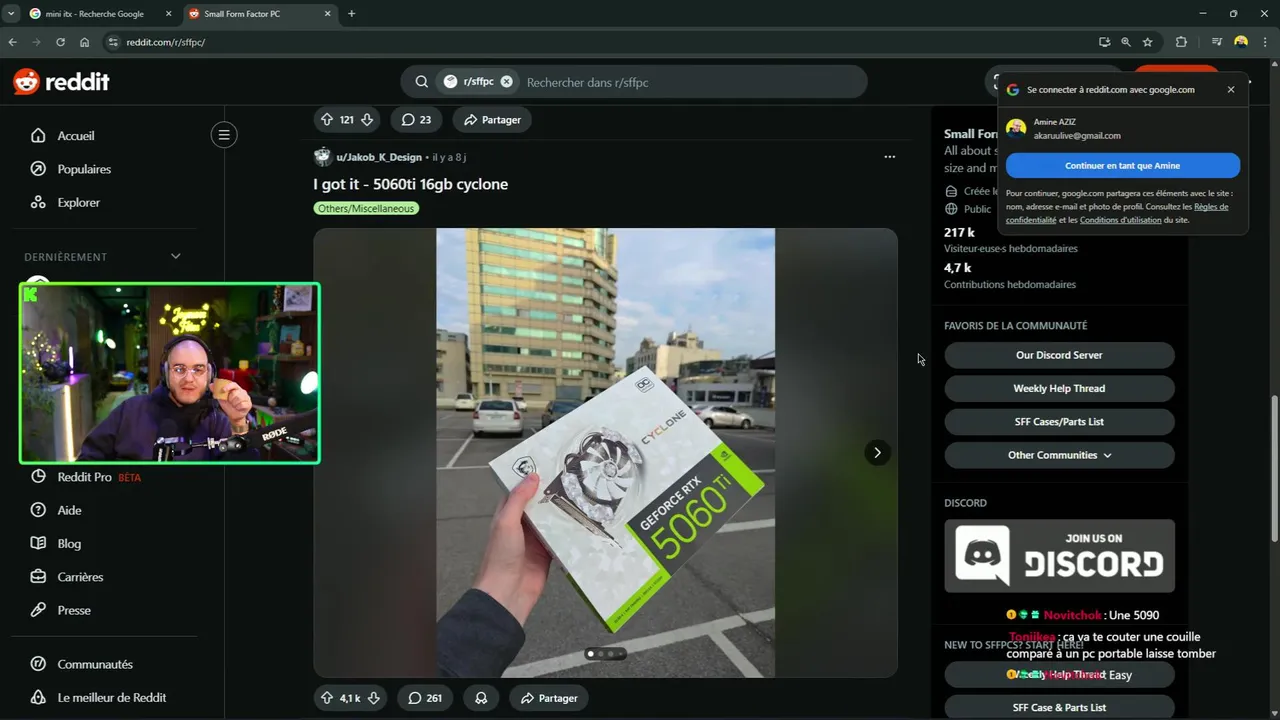This screenshot has height=720, width=1280.
Task: Open the SFF Cases/Parts List
Action: pyautogui.click(x=1059, y=422)
